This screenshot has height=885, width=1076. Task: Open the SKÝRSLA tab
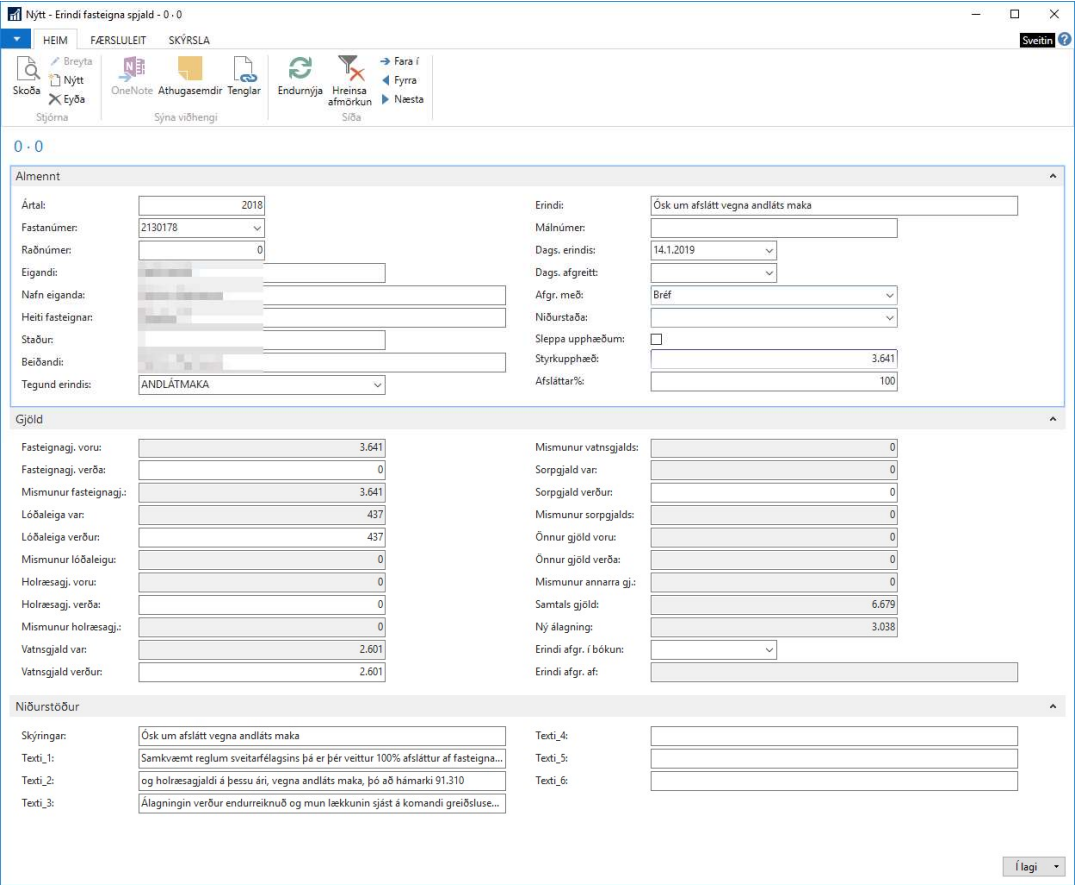[x=188, y=40]
